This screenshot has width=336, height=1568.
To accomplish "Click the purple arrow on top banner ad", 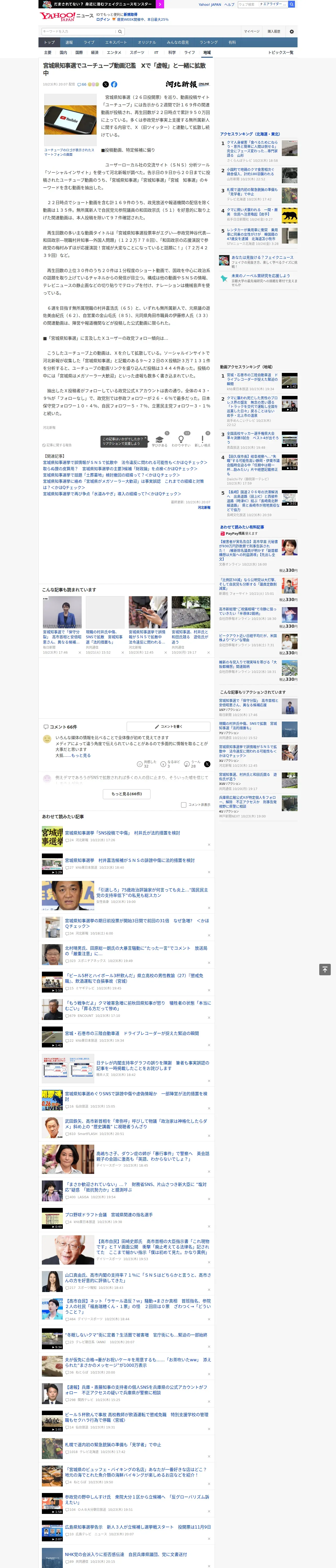I will pyautogui.click(x=160, y=4).
